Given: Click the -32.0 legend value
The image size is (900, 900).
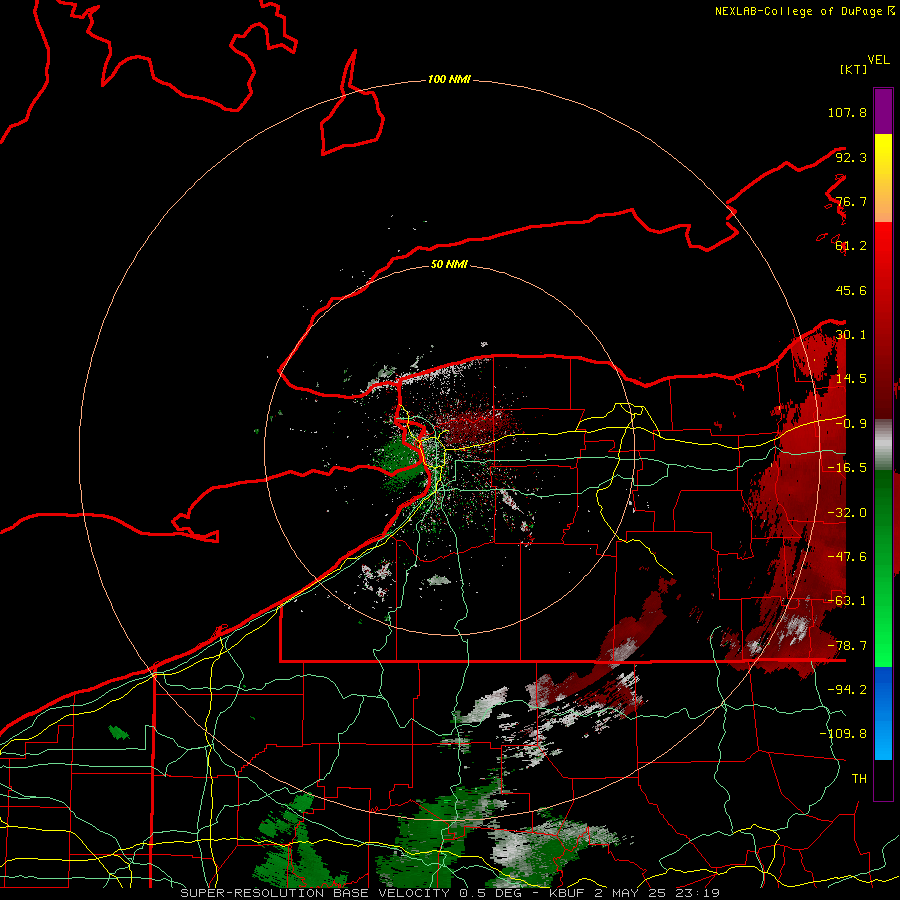Looking at the screenshot, I should (847, 513).
